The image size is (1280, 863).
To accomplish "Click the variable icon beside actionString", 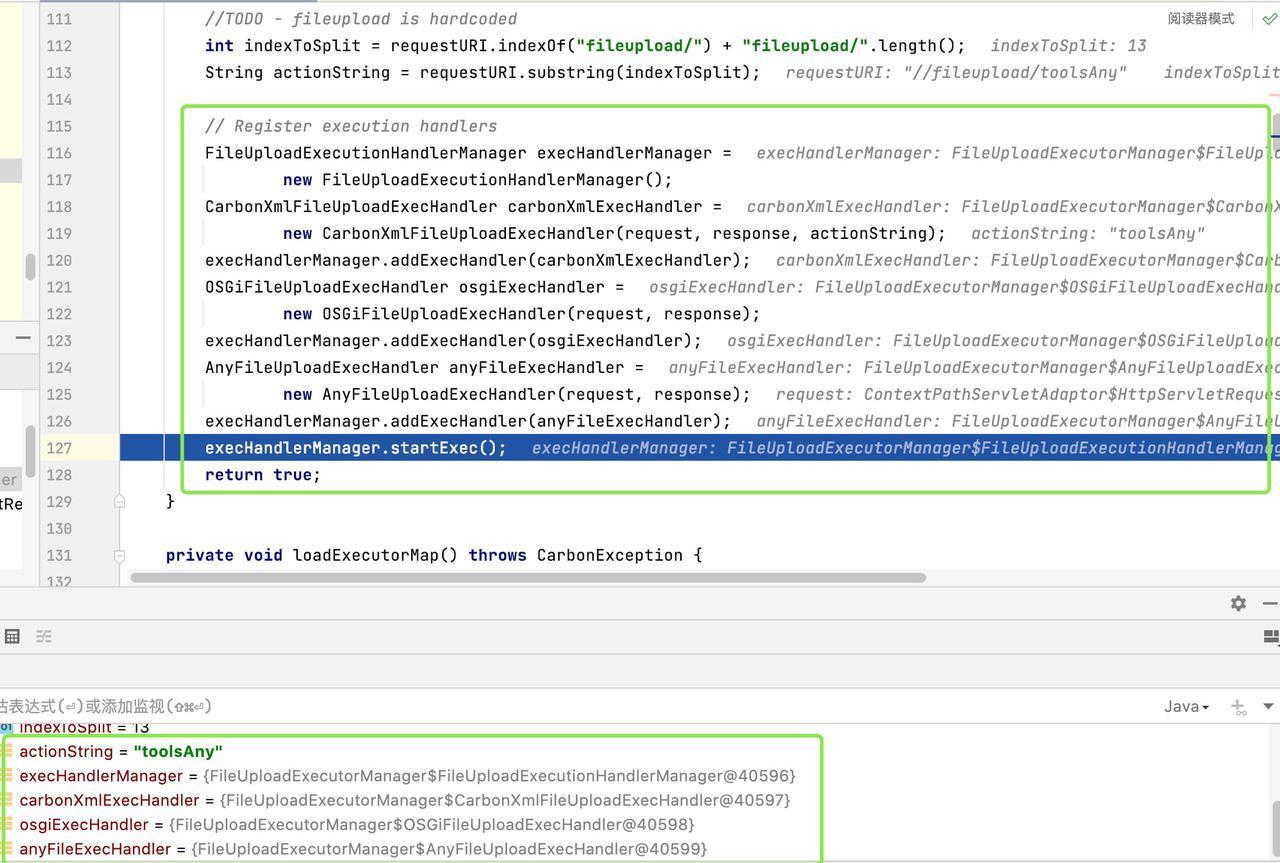I will (7, 751).
